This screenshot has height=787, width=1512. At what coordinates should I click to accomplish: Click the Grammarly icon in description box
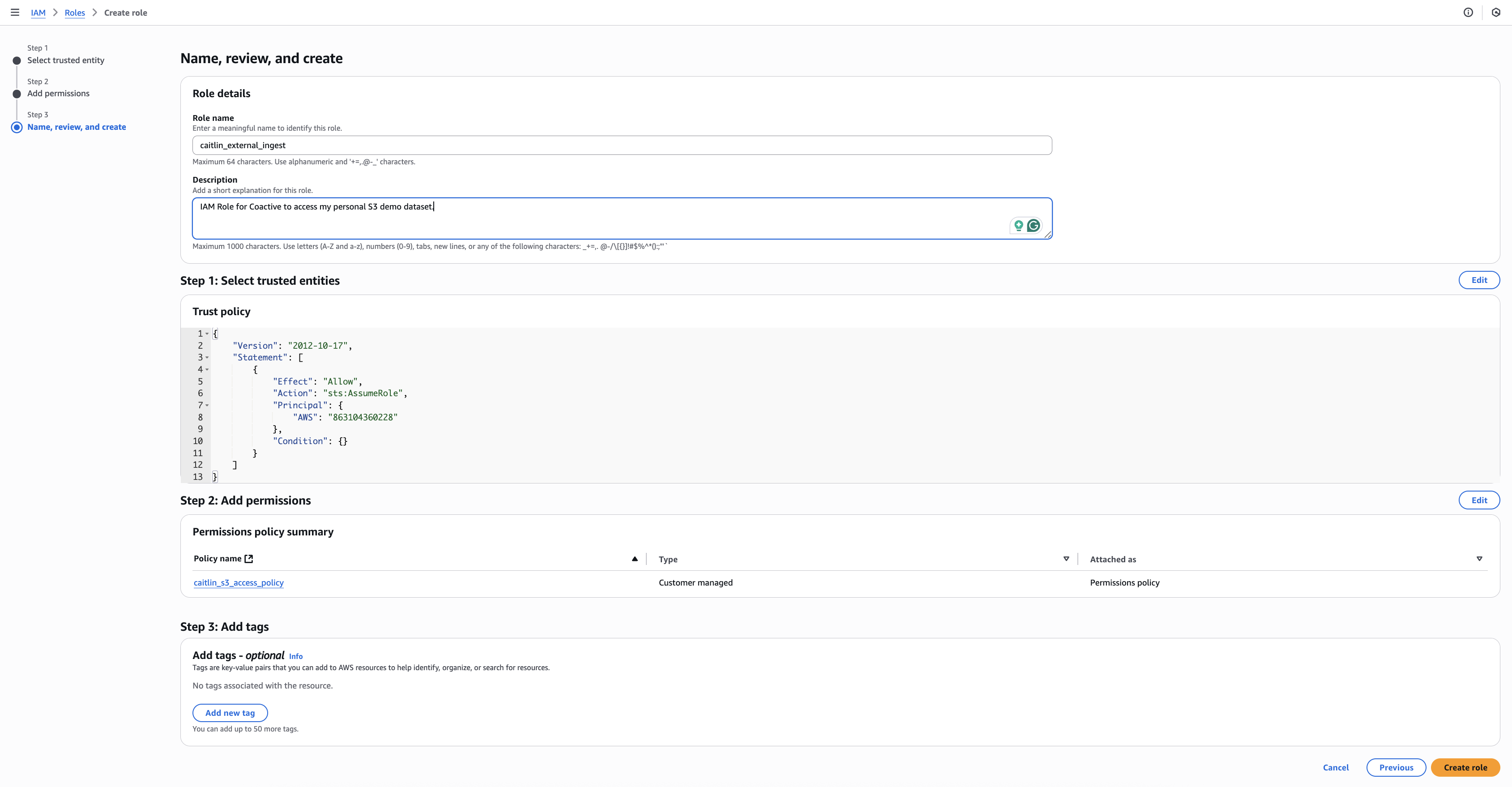[1034, 225]
